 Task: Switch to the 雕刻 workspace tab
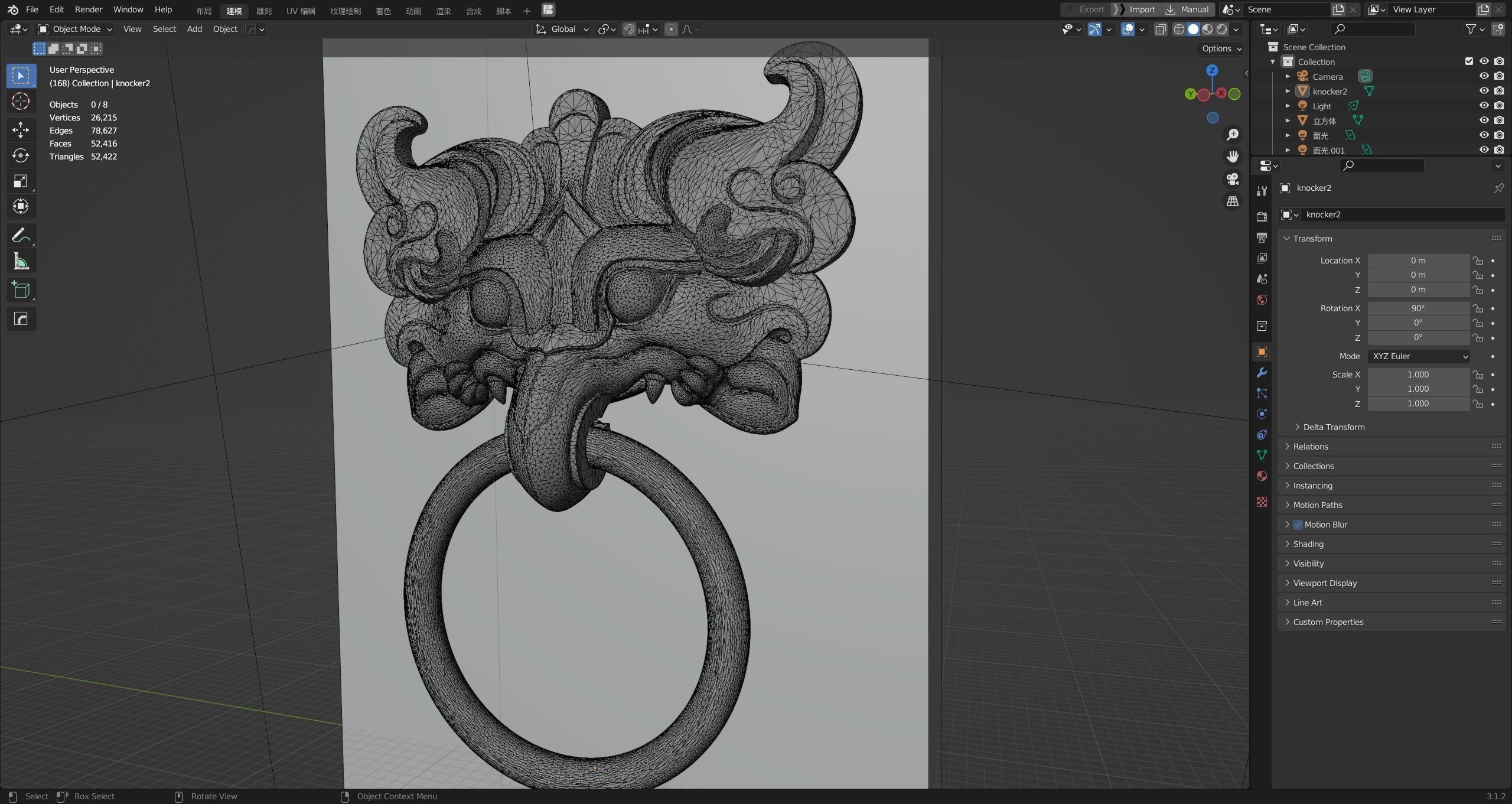[x=264, y=11]
